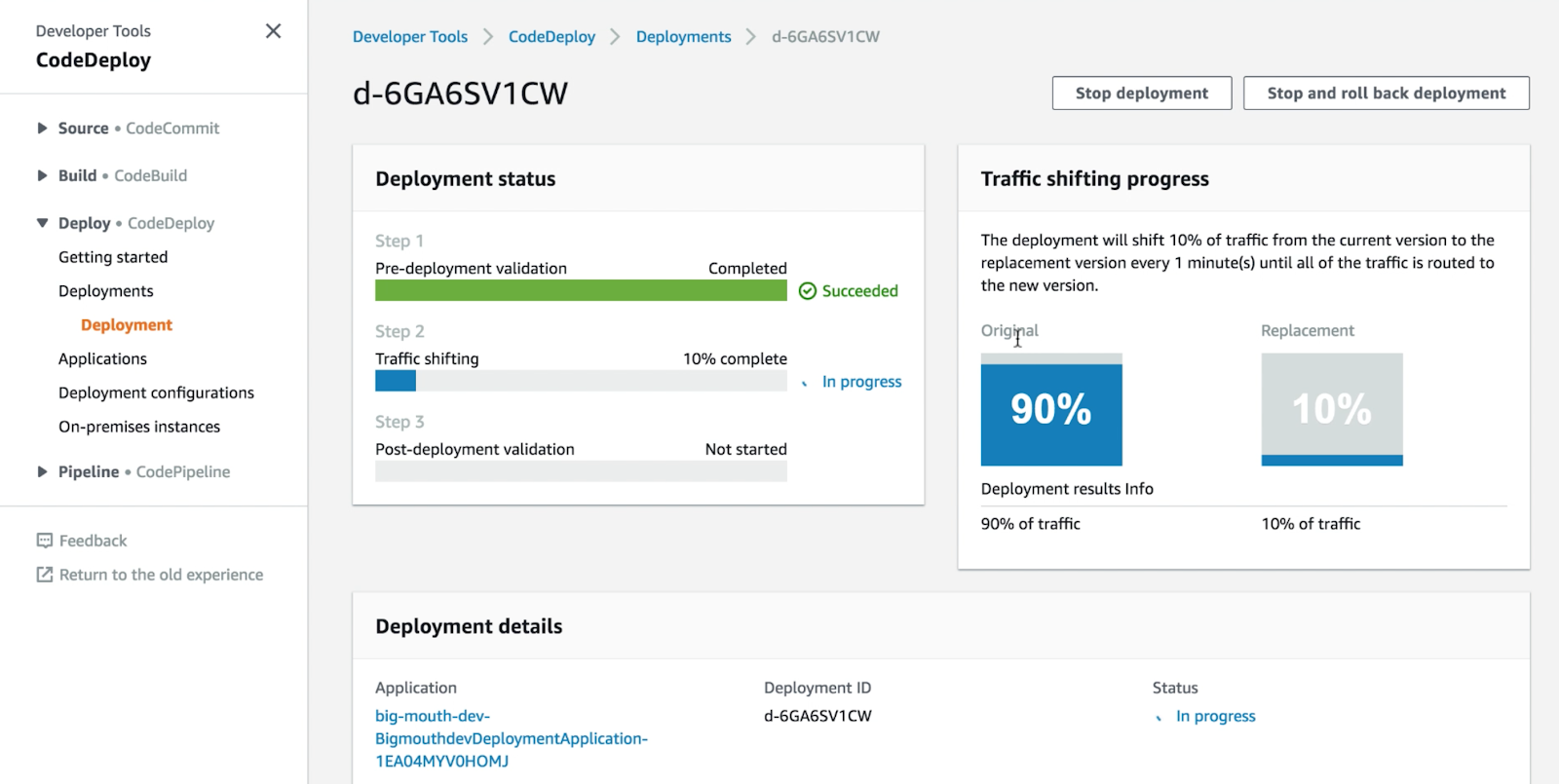The height and width of the screenshot is (784, 1559).
Task: Expand the Build CodeBuild section
Action: [x=42, y=175]
